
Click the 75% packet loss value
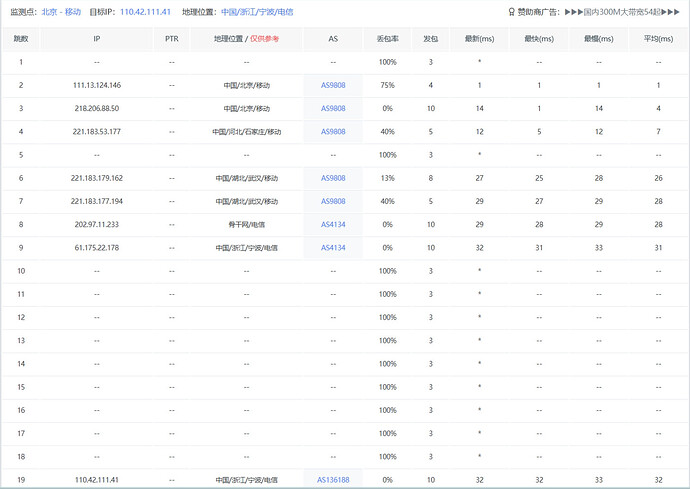388,85
